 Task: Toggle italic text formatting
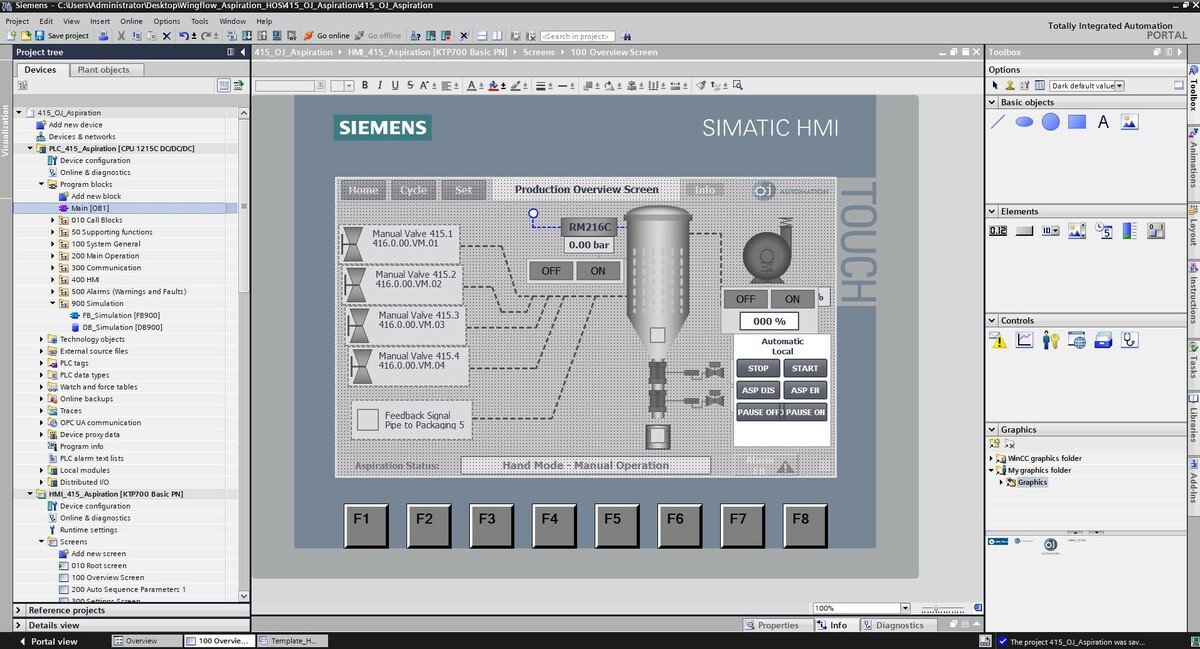380,86
